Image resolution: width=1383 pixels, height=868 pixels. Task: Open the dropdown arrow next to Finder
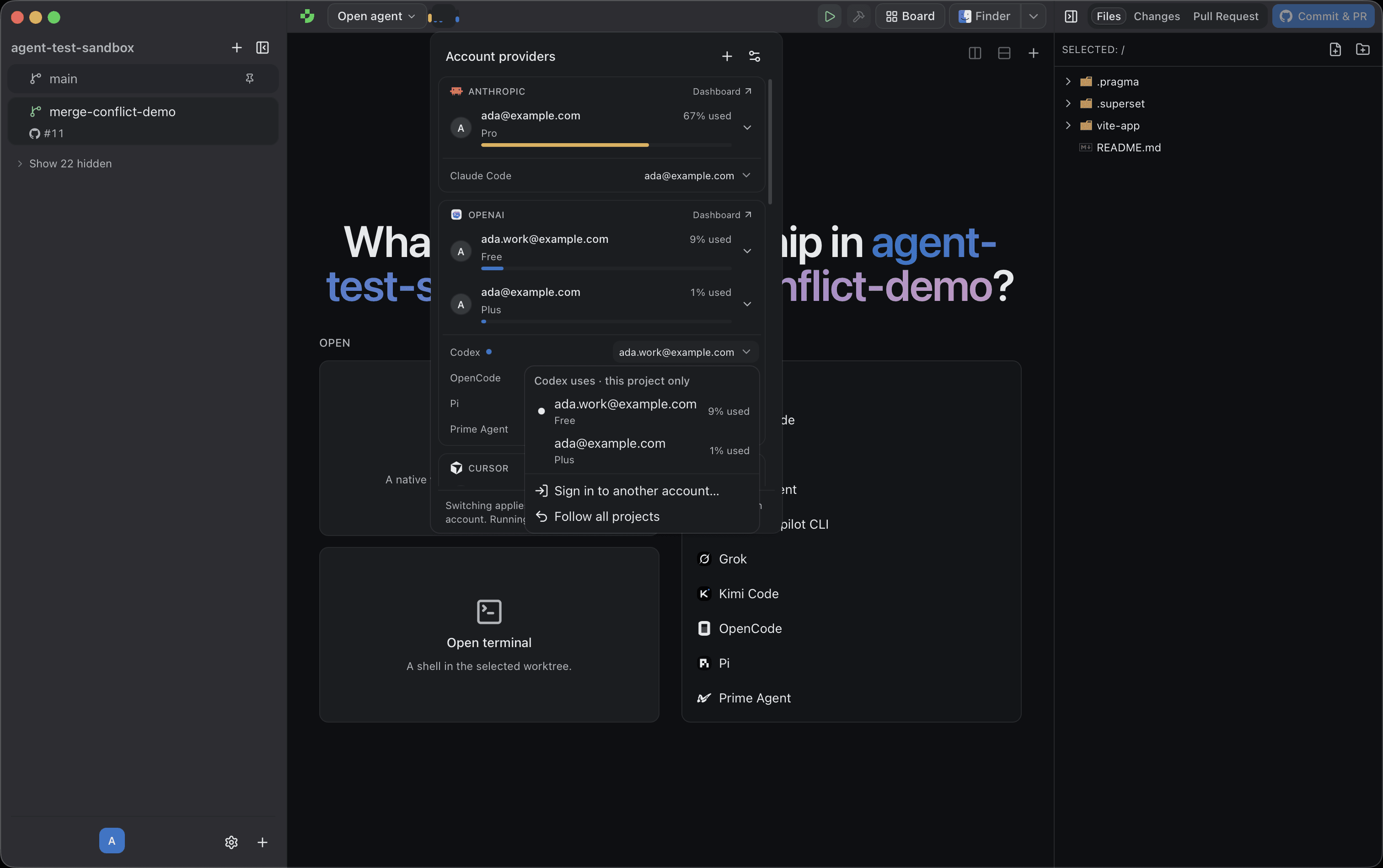tap(1033, 16)
